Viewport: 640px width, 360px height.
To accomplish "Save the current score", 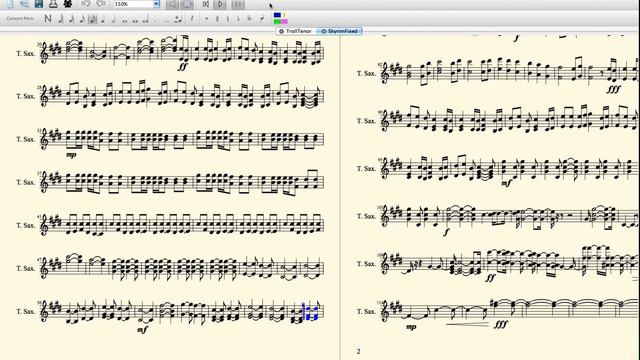I will pos(39,4).
